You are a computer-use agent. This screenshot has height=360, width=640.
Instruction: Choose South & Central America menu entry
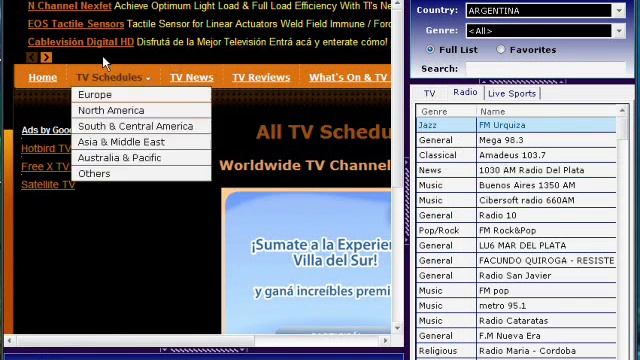pos(141,127)
